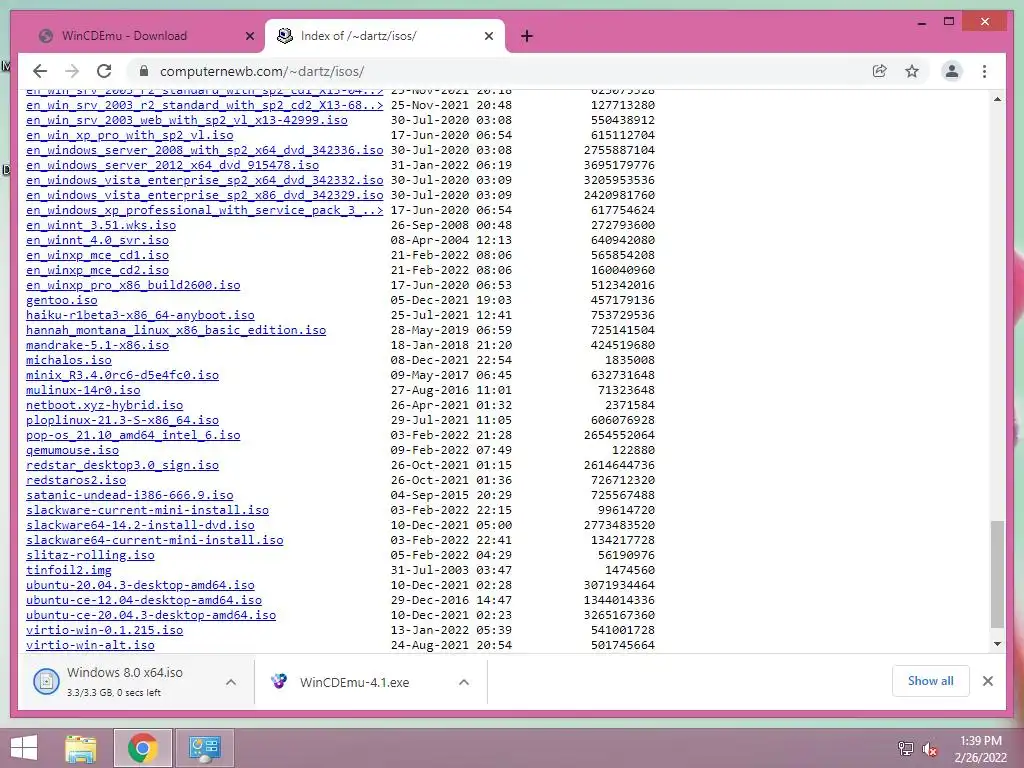The width and height of the screenshot is (1024, 768).
Task: Select the date 31-Jul-2003 03:47
Action: point(451,571)
